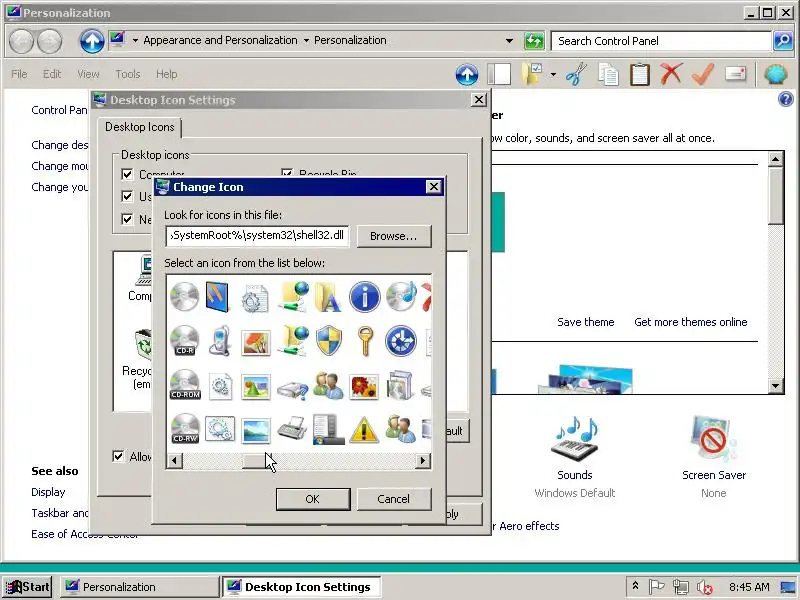This screenshot has height=600, width=800.
Task: Click themes list scroll down arrow
Action: 776,386
